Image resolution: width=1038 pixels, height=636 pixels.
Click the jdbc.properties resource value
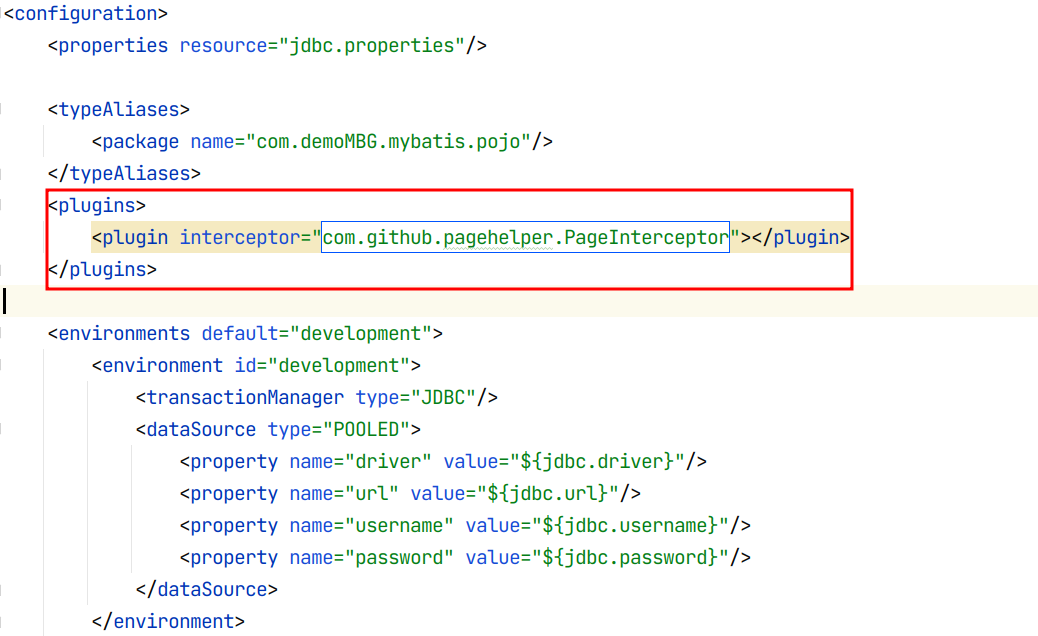click(372, 46)
